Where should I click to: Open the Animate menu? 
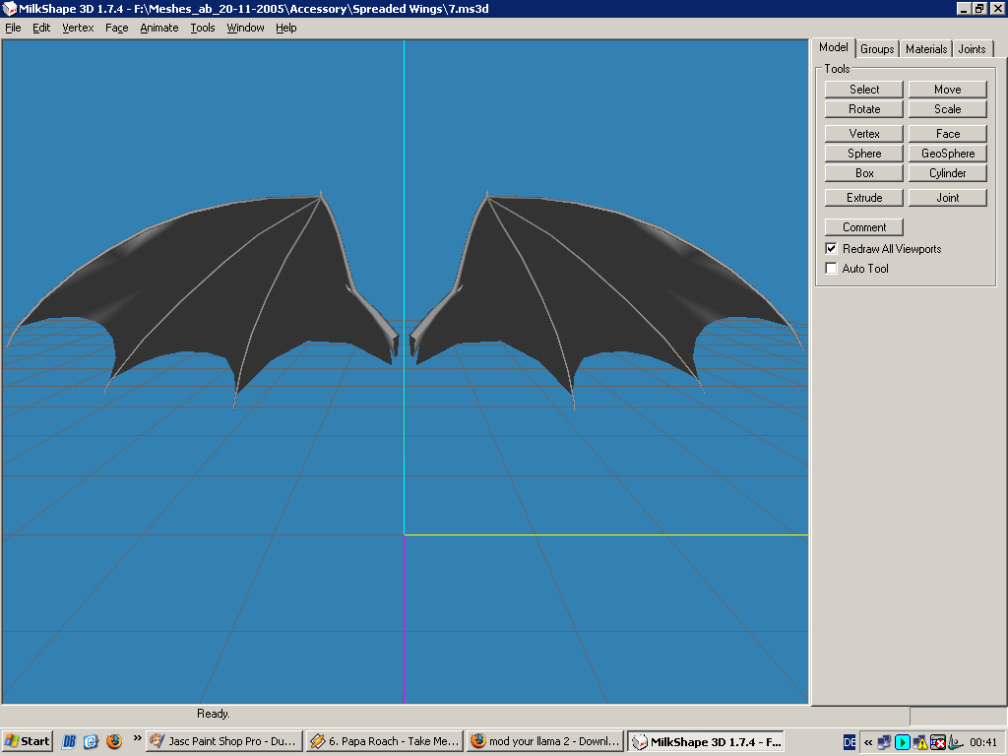point(159,28)
